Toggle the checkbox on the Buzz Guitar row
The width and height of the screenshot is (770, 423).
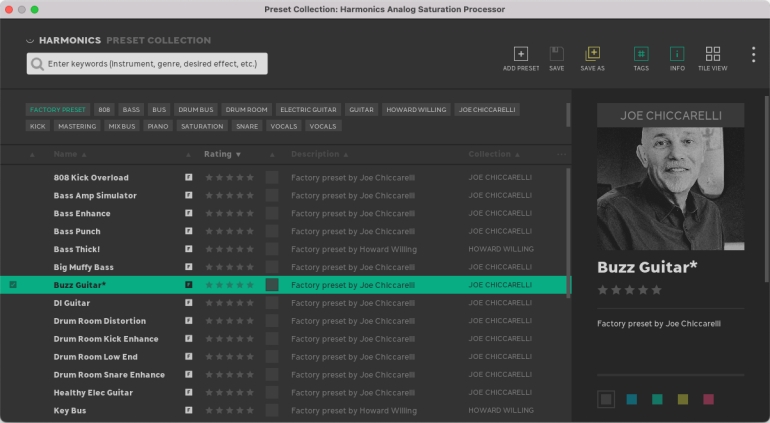click(13, 285)
